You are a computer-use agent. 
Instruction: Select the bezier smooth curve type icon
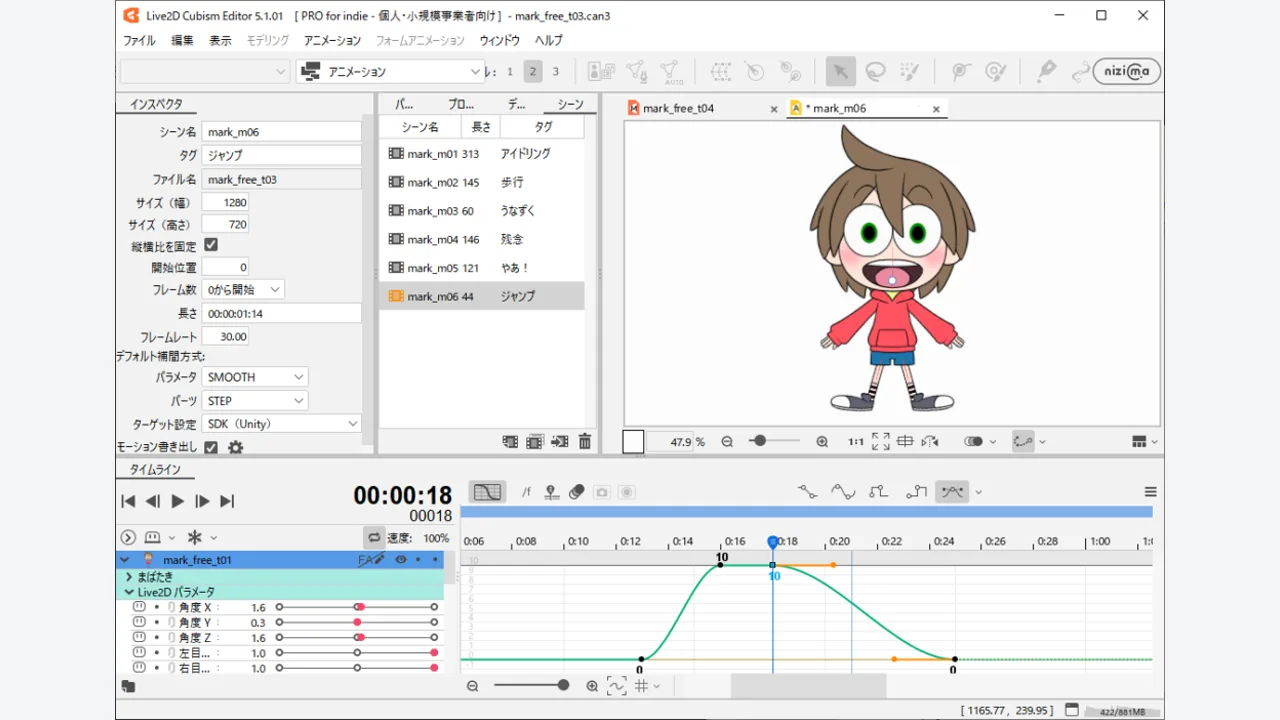click(843, 491)
